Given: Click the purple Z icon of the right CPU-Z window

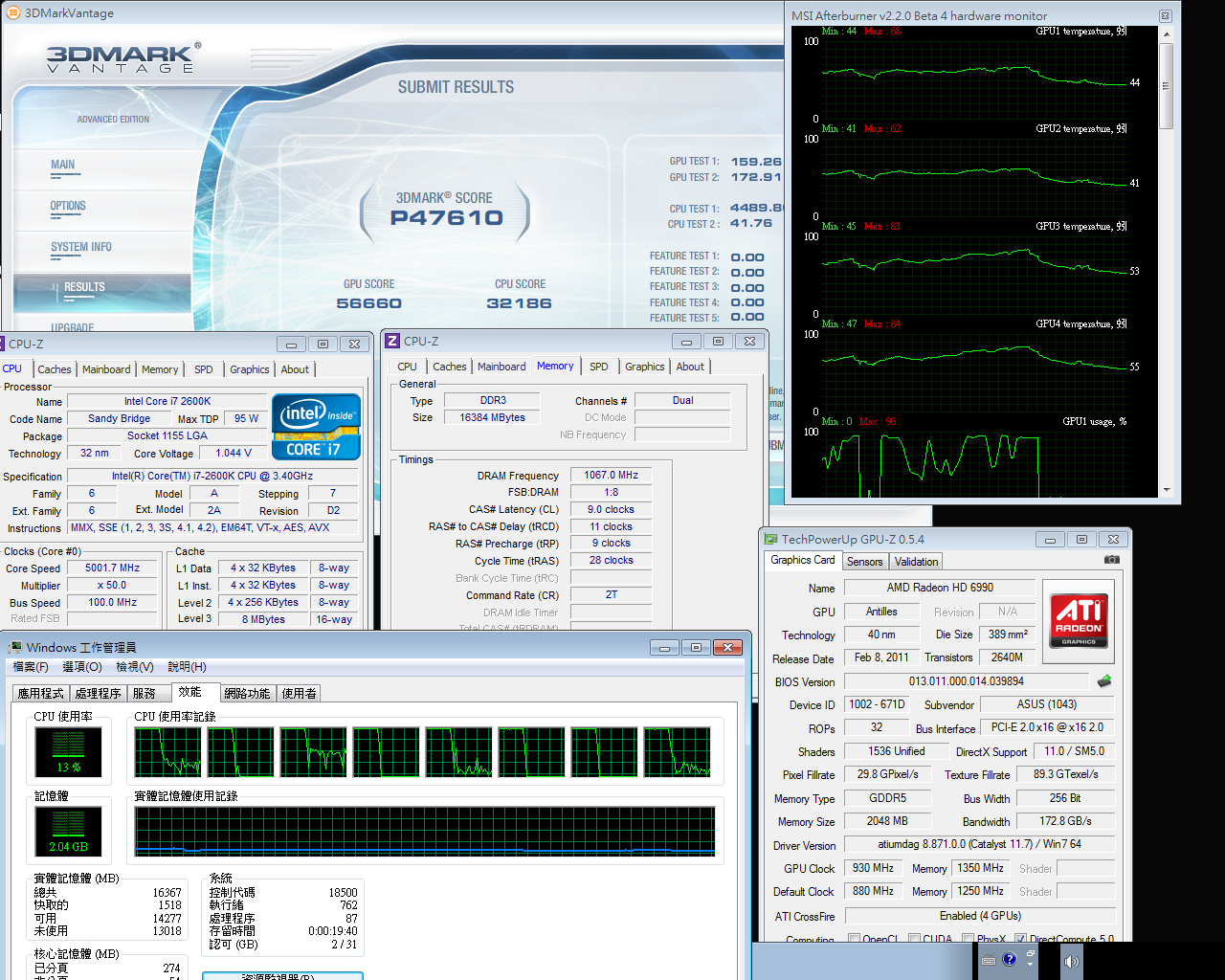Looking at the screenshot, I should pyautogui.click(x=392, y=341).
